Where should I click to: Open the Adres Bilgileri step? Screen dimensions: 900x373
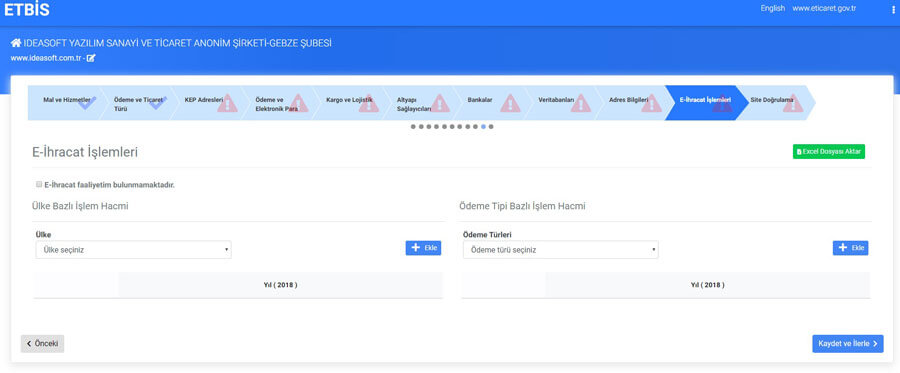629,100
